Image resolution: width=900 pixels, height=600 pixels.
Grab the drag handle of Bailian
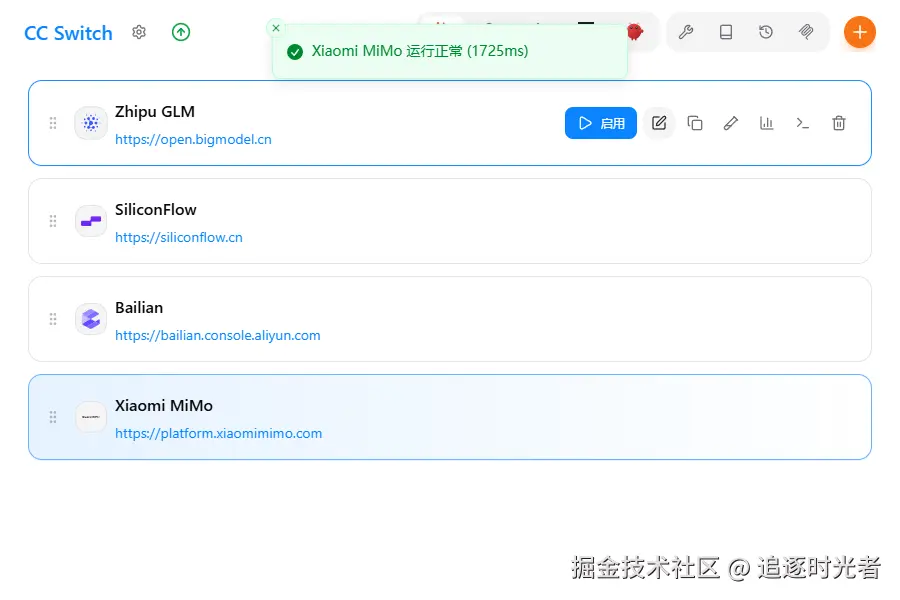(53, 319)
